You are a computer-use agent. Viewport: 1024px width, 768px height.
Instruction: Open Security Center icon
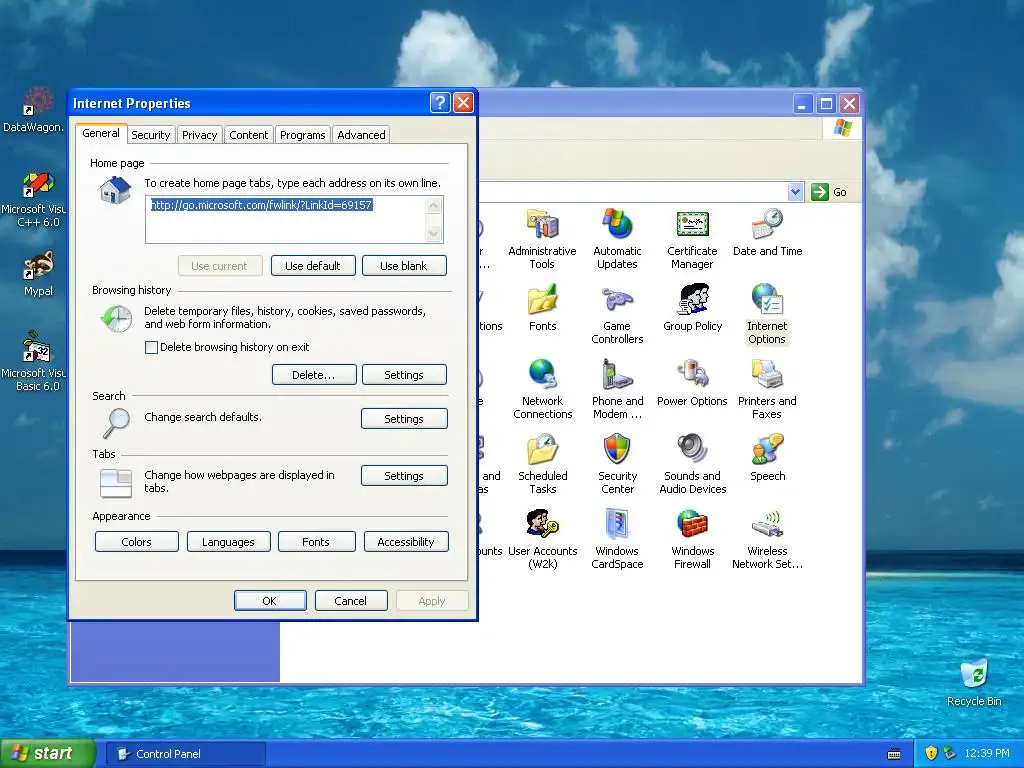click(617, 464)
